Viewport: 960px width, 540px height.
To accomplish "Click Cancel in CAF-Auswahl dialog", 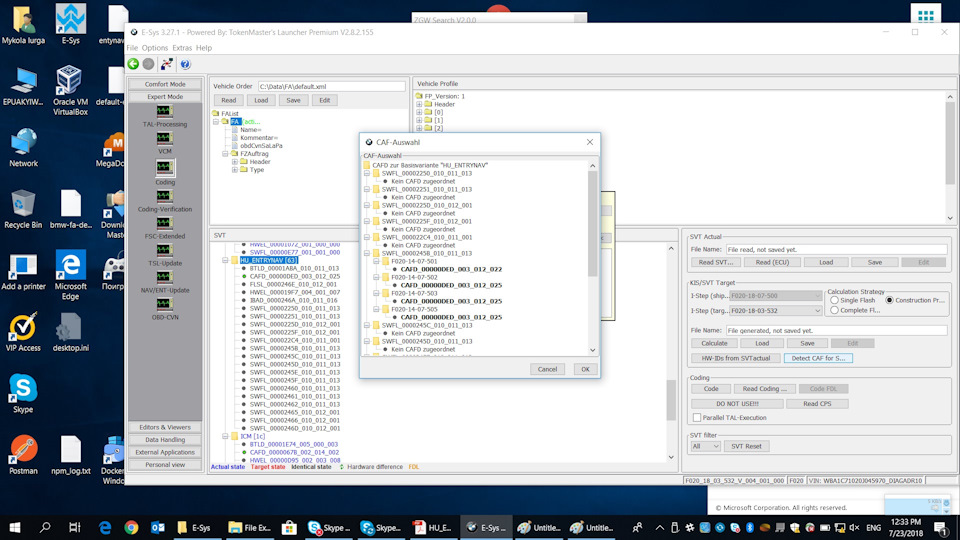I will point(547,369).
